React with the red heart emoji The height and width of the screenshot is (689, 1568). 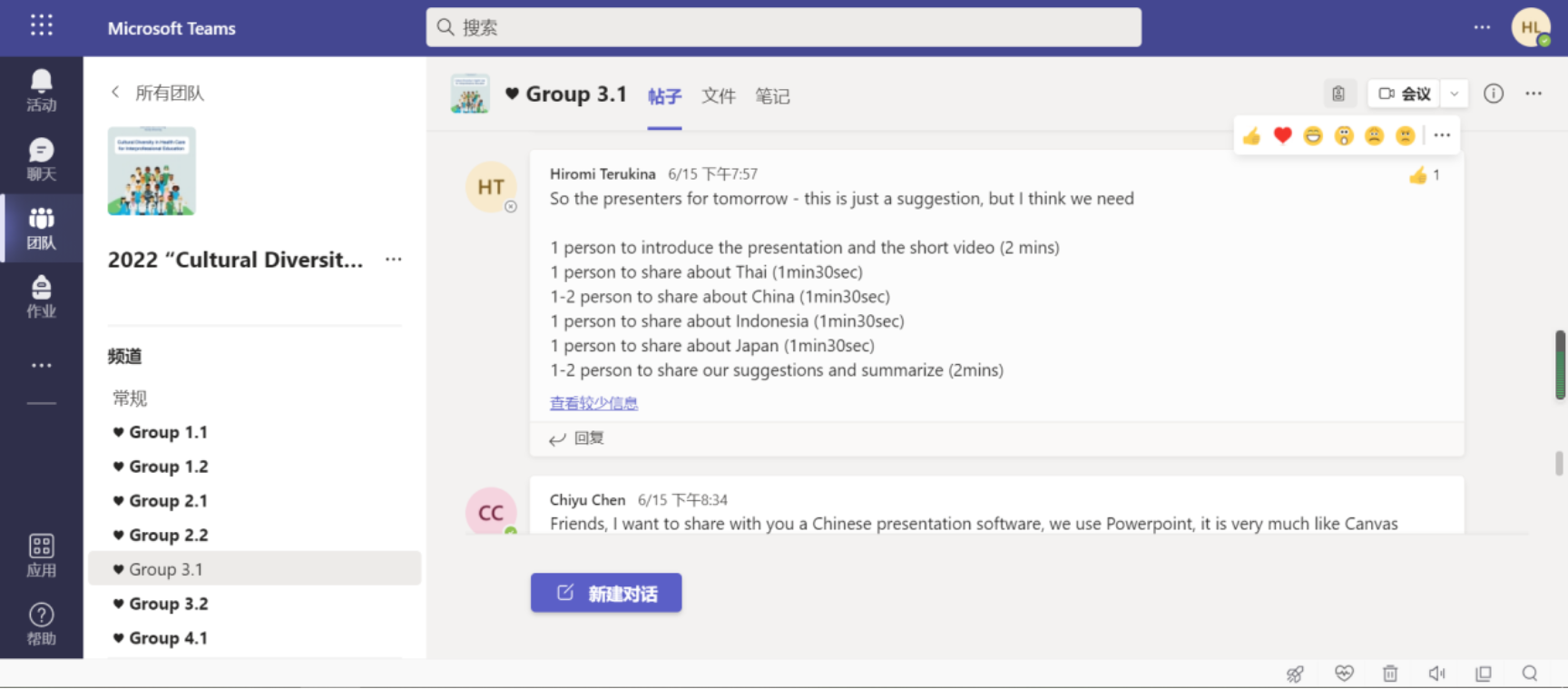click(x=1282, y=136)
